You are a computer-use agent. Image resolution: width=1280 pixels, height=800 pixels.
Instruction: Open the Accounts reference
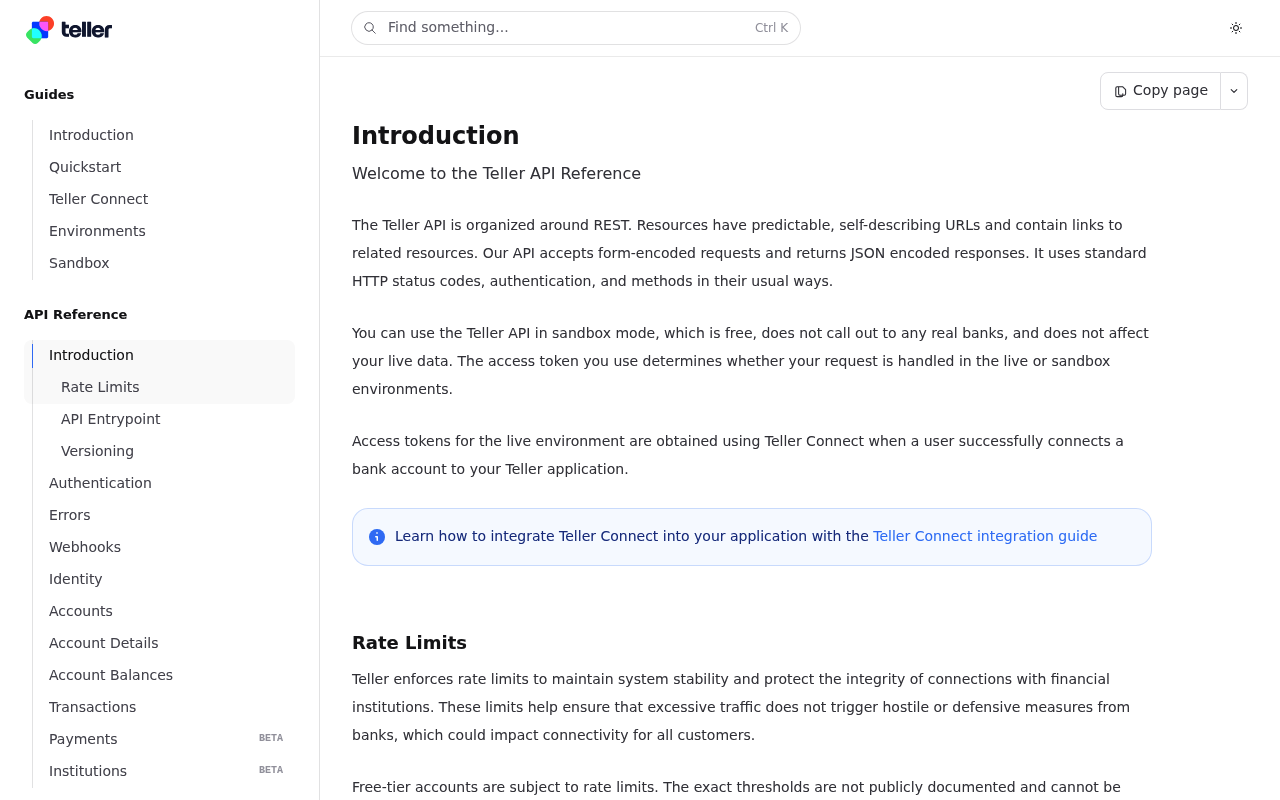[x=81, y=611]
